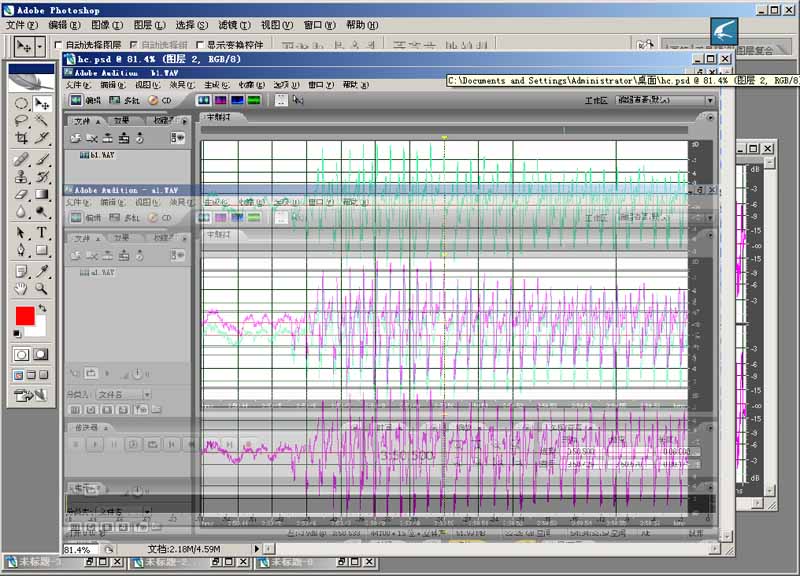The height and width of the screenshot is (576, 800).
Task: Open the 编辑 menu in Photoshop
Action: pos(64,25)
